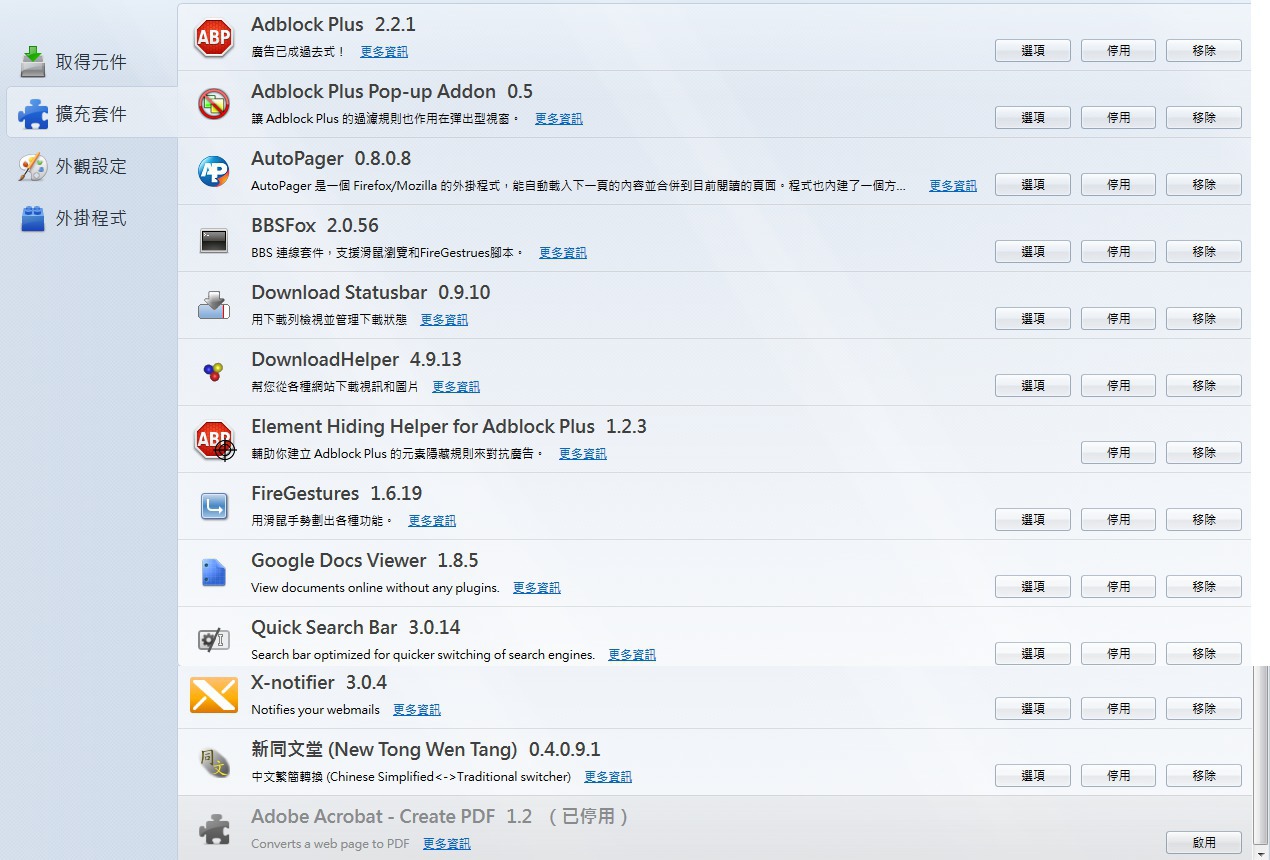
Task: Open 選項 for DownloadHelper
Action: coord(1033,386)
